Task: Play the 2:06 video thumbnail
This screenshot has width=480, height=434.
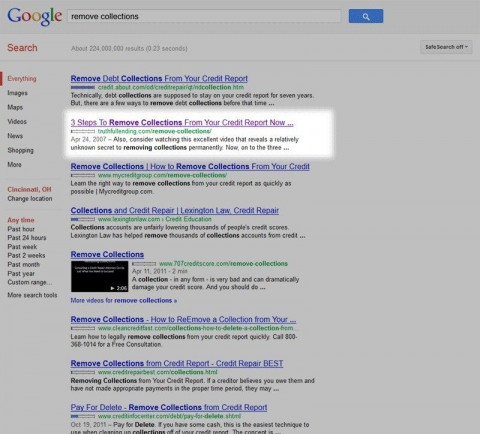Action: point(99,276)
